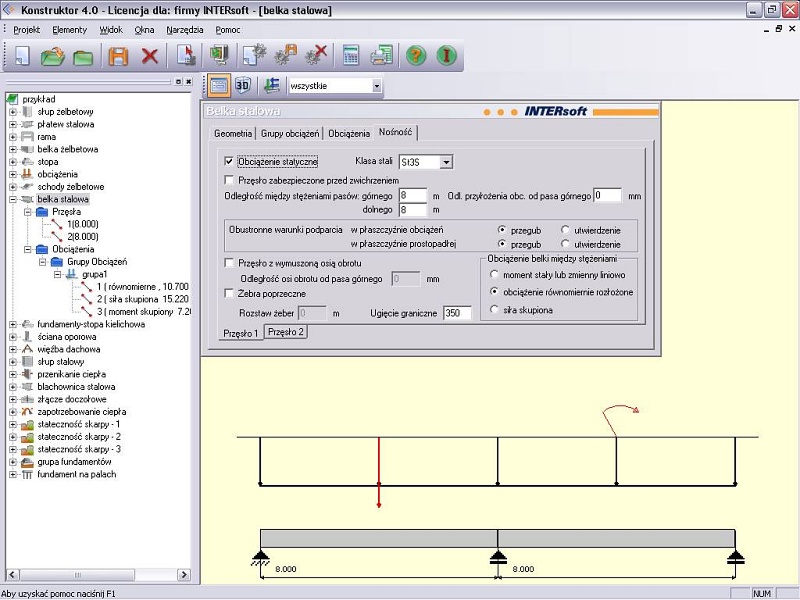Image resolution: width=800 pixels, height=600 pixels.
Task: Switch to the 3D view icon
Action: [242, 85]
